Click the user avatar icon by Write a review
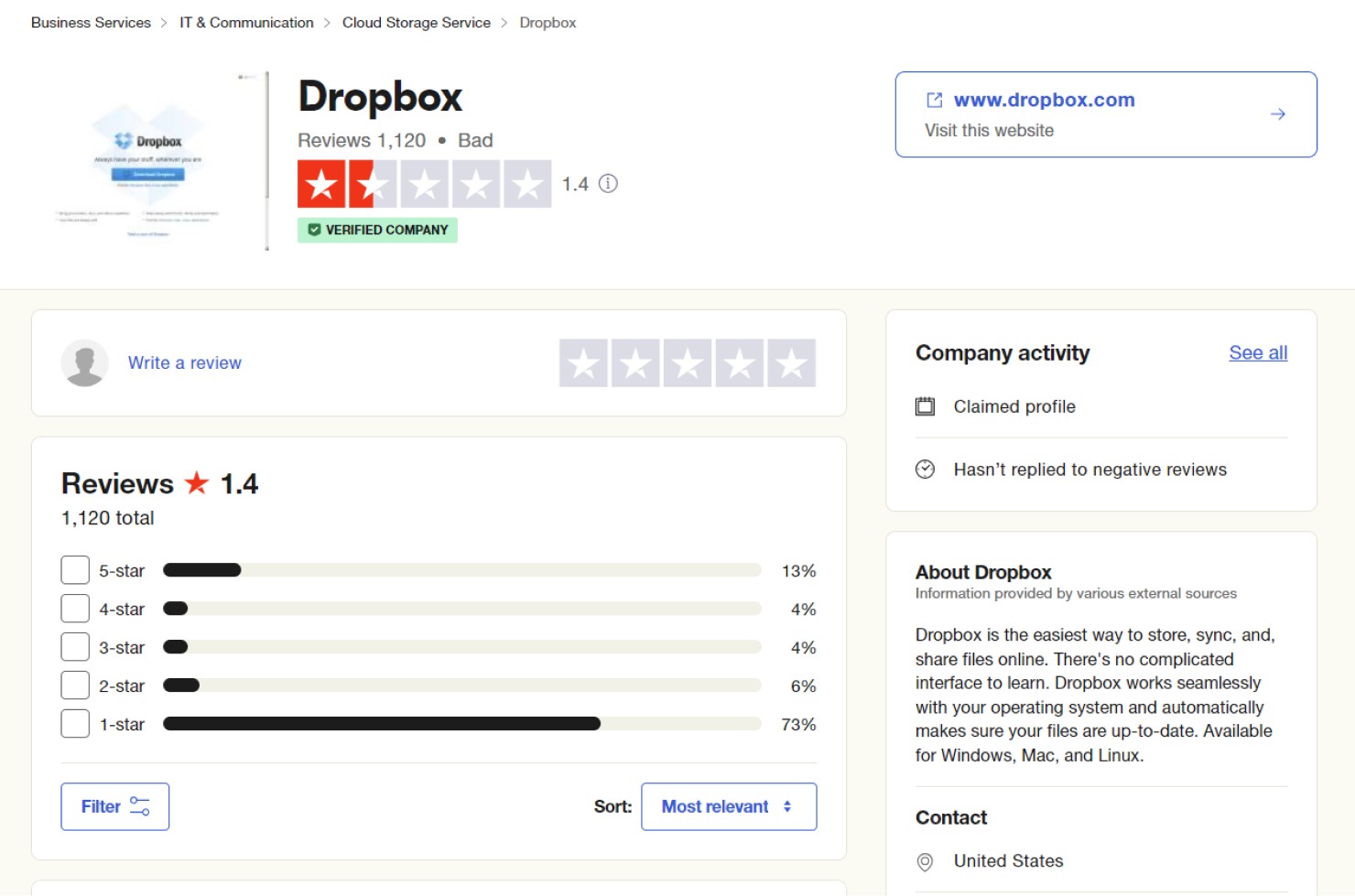1355x896 pixels. pyautogui.click(x=85, y=363)
